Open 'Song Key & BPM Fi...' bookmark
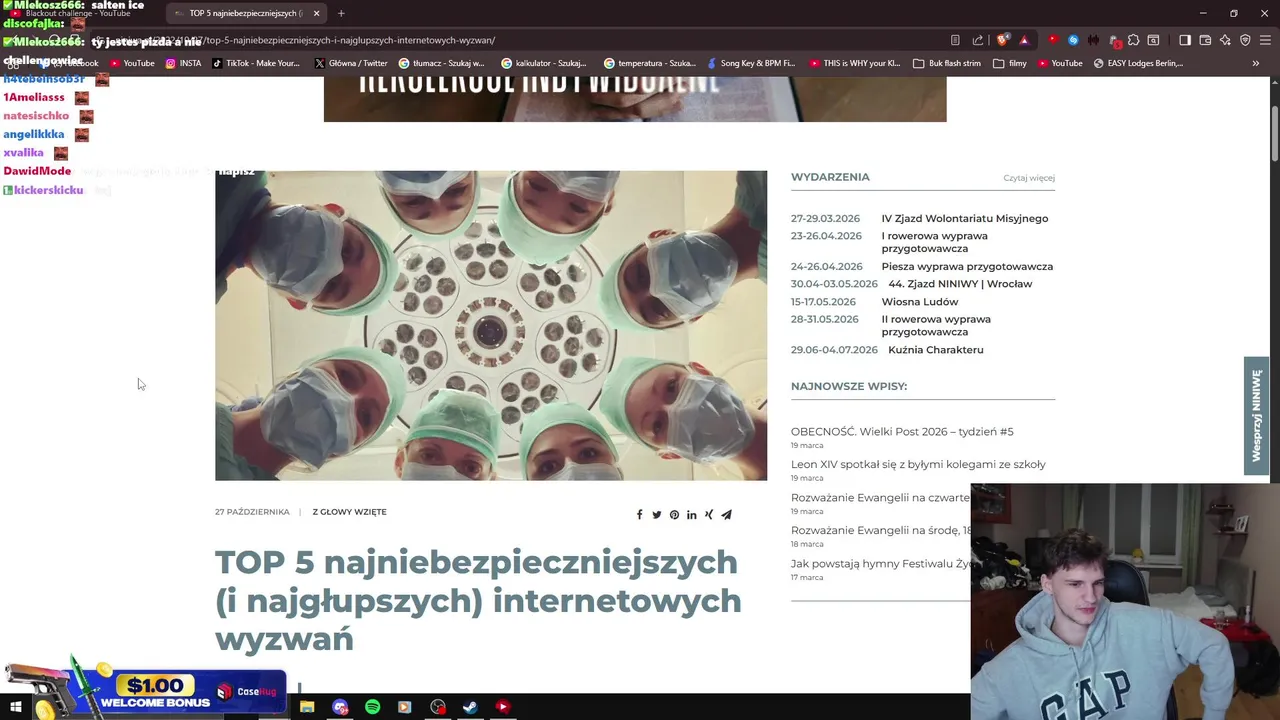 pos(751,63)
